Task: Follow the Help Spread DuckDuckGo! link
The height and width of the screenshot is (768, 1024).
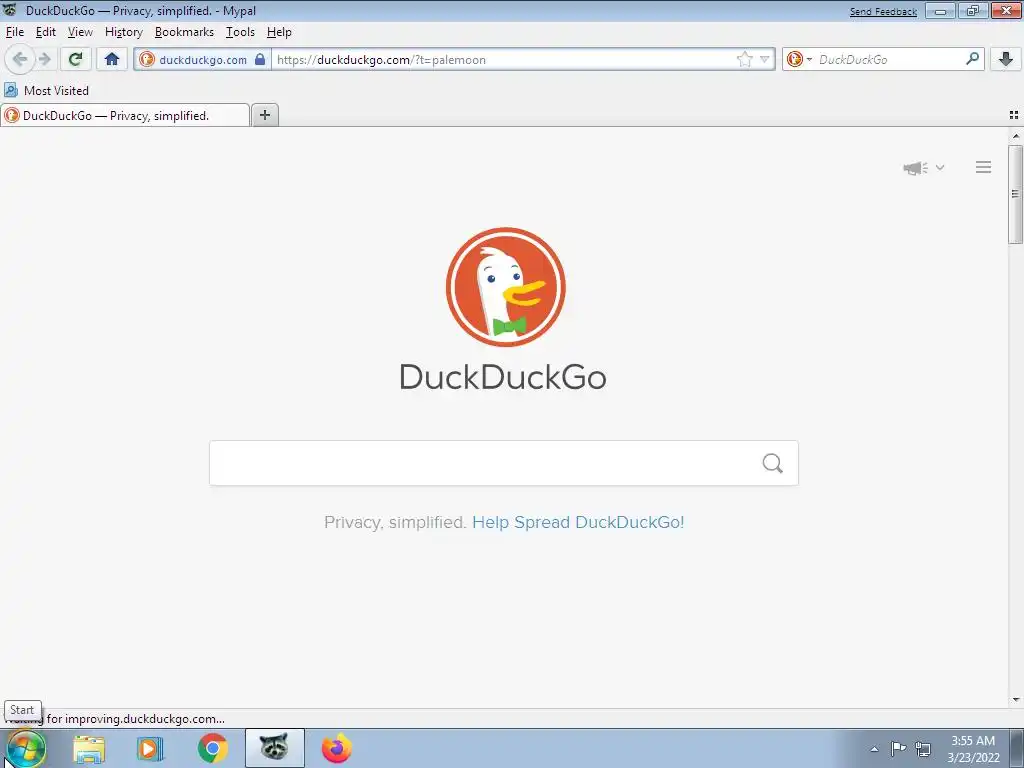Action: coord(578,522)
